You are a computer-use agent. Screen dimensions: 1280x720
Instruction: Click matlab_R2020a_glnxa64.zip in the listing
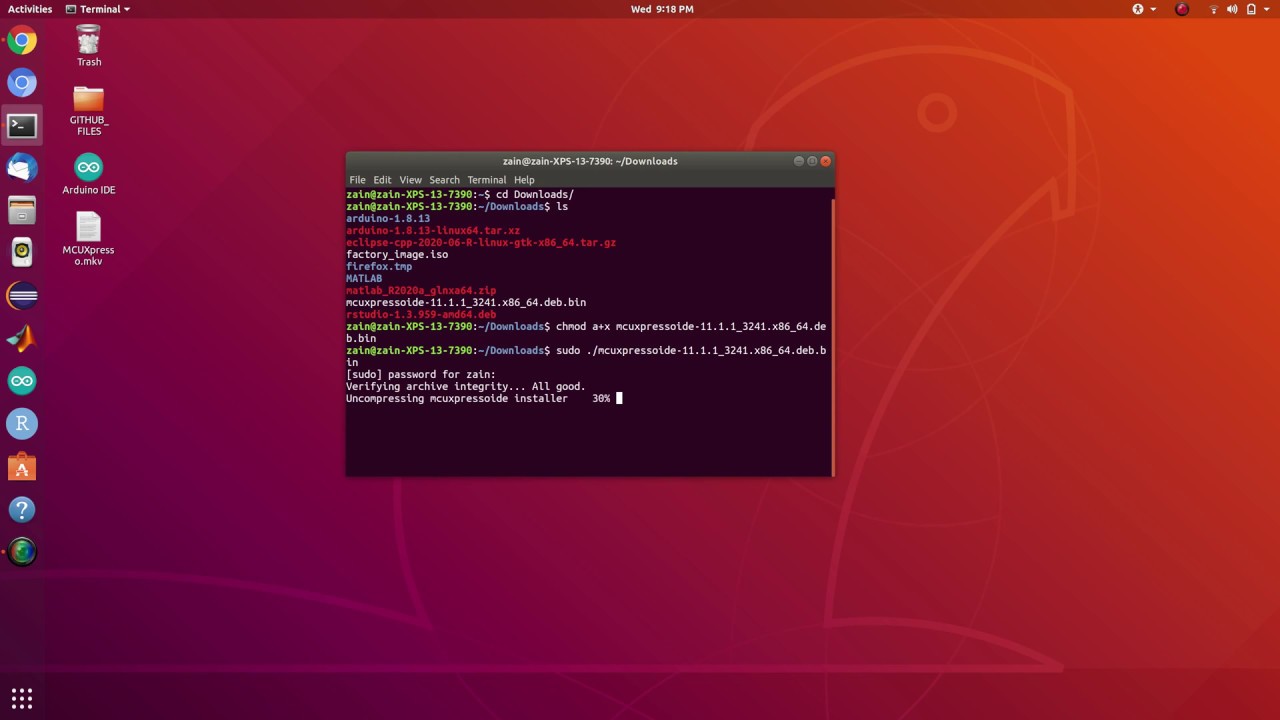421,290
